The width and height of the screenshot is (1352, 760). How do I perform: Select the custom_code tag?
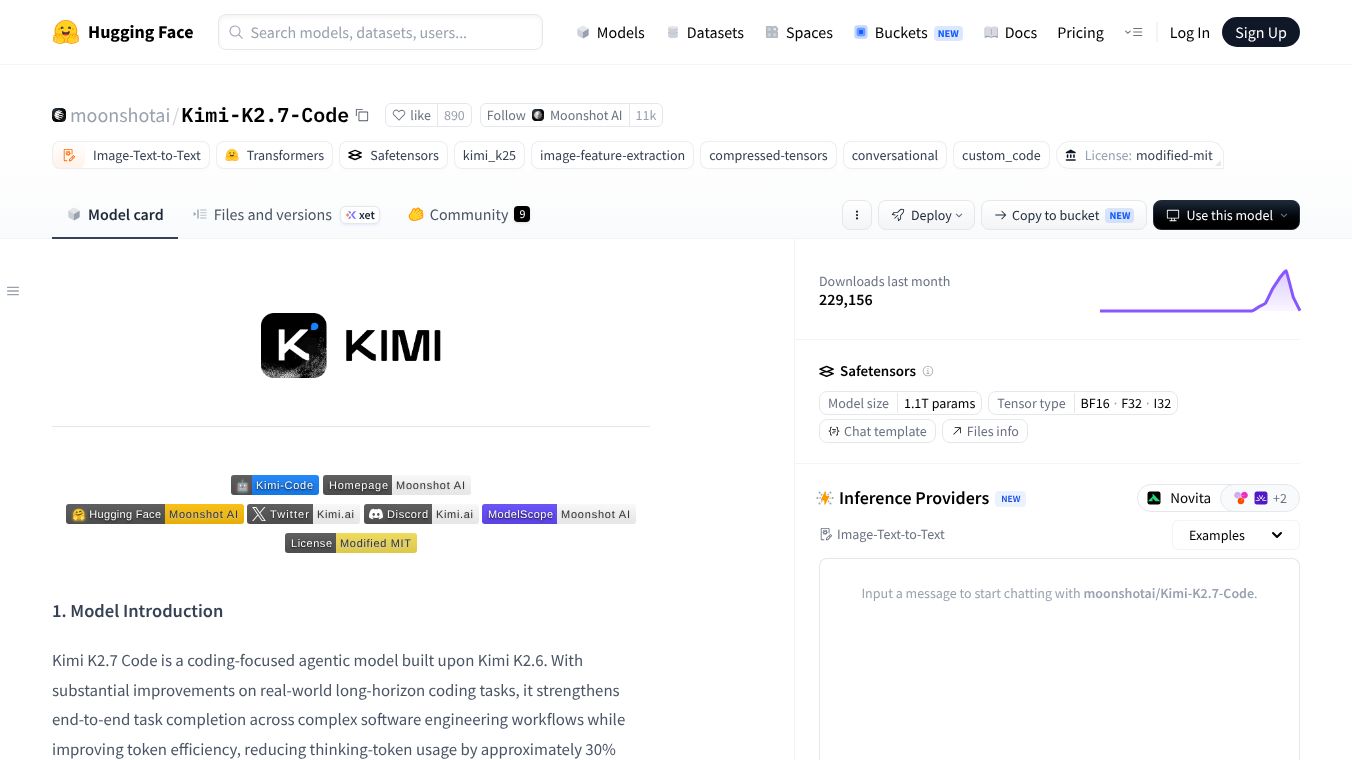pyautogui.click(x=1001, y=156)
